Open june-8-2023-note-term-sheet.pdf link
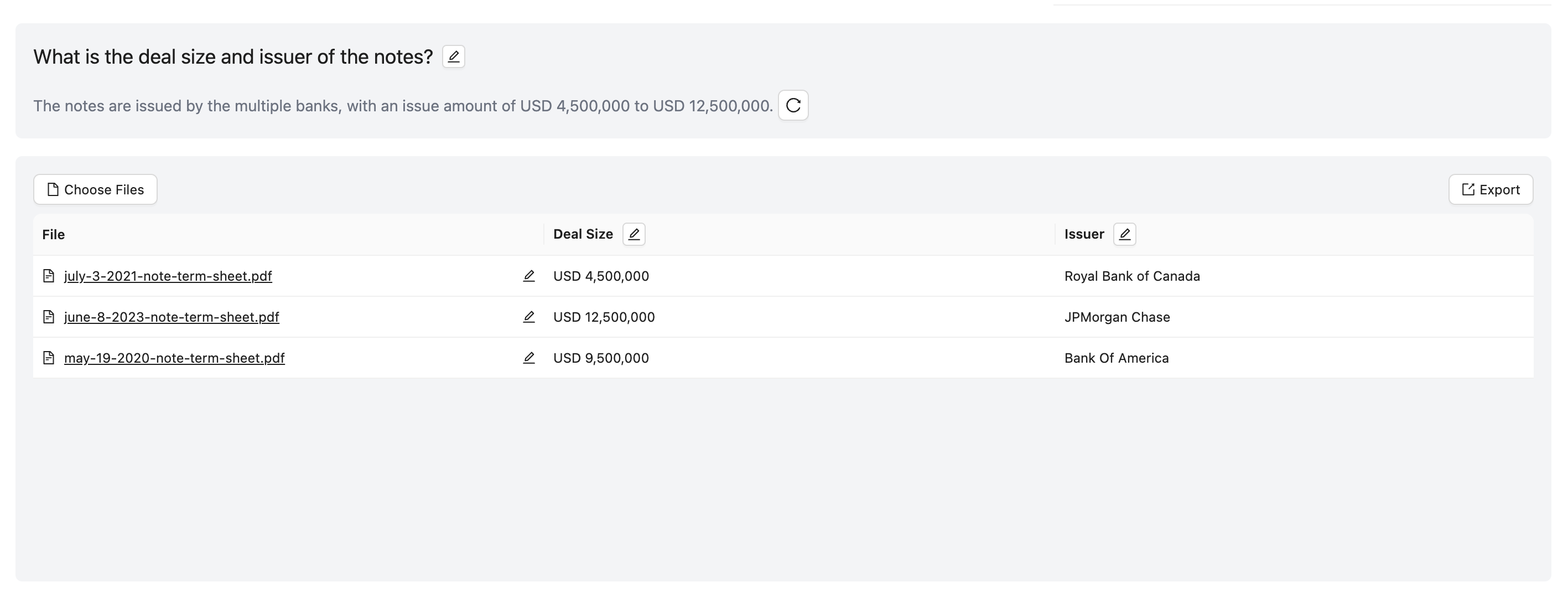1568x608 pixels. (x=172, y=317)
